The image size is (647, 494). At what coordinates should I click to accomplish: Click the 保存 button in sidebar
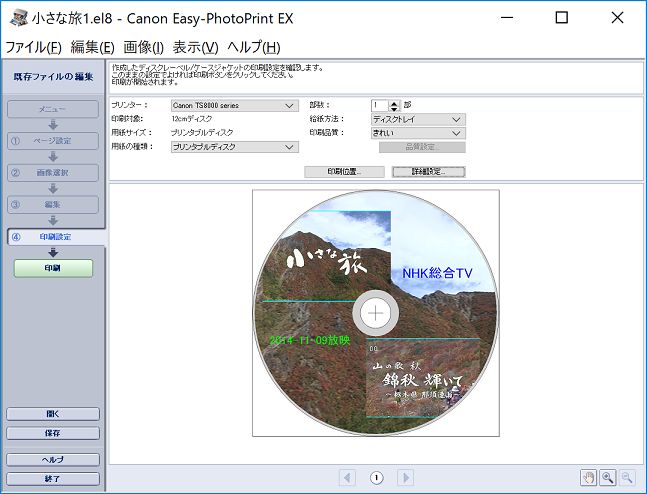(x=53, y=433)
